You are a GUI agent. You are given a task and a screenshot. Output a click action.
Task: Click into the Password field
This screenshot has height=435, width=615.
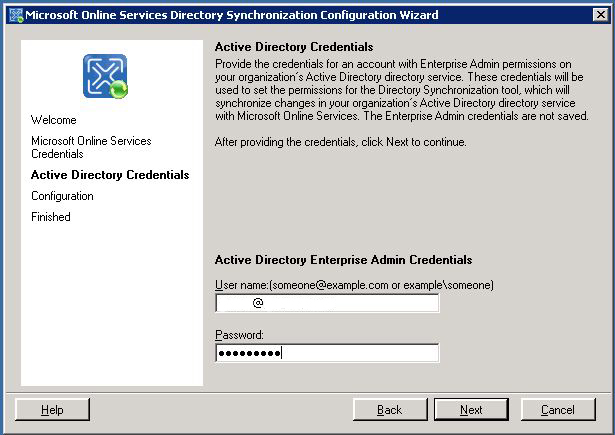[x=327, y=352]
